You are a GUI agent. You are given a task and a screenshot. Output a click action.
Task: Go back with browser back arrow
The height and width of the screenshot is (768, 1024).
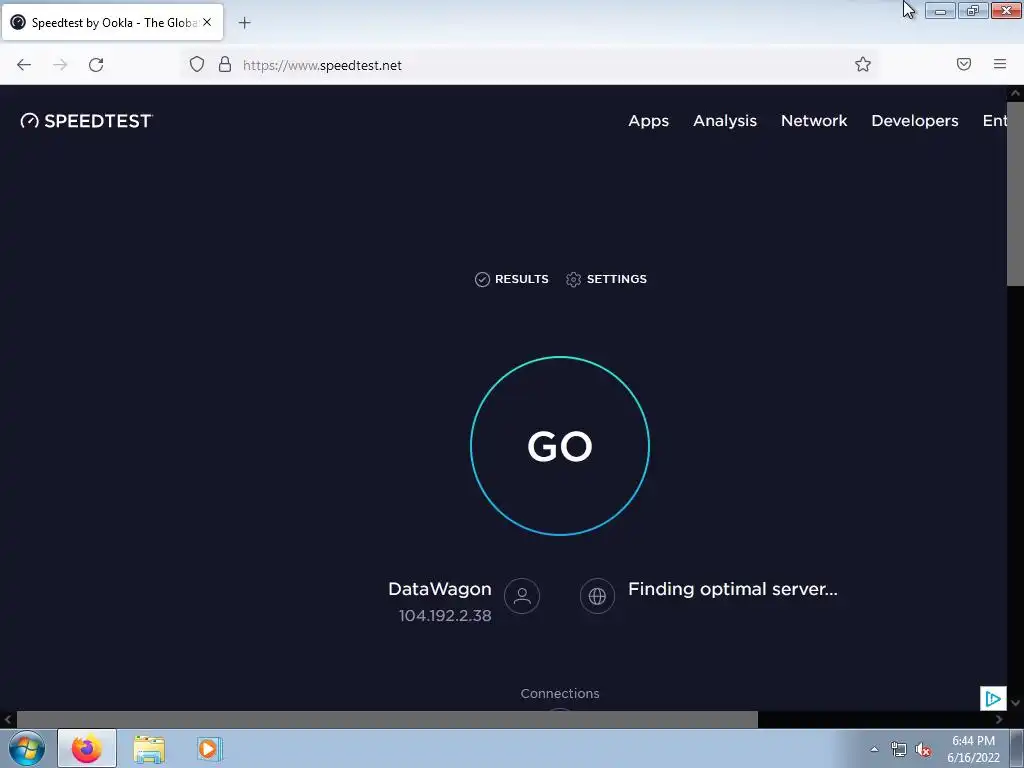pos(24,65)
